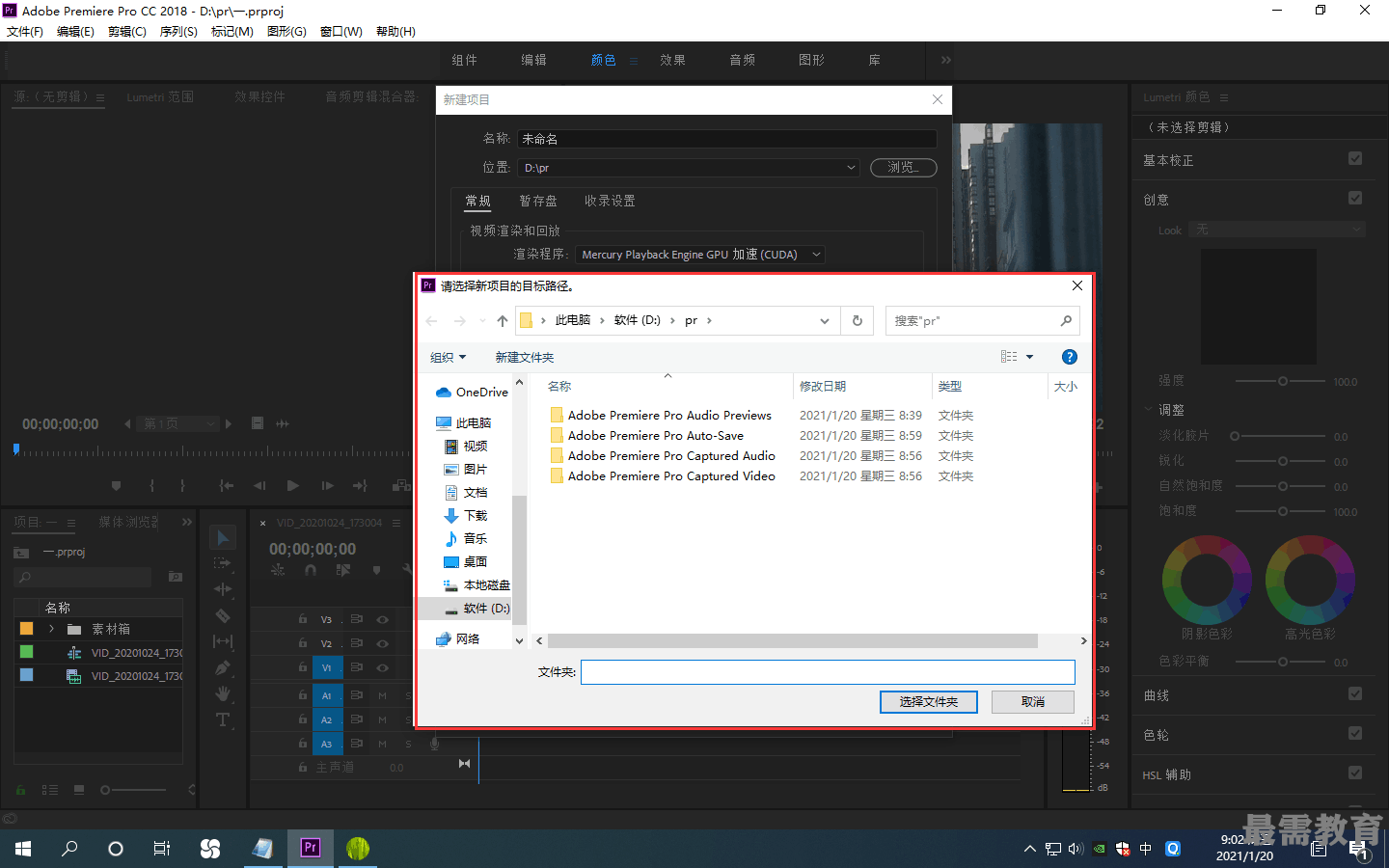
Task: Open Windows search on the taskbar
Action: (69, 849)
